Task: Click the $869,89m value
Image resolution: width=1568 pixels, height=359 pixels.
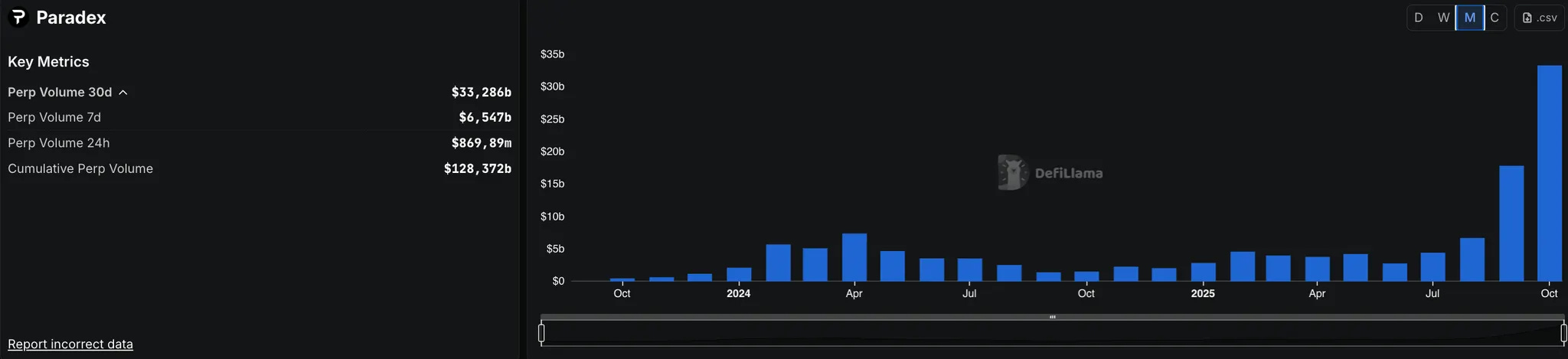Action: [481, 143]
